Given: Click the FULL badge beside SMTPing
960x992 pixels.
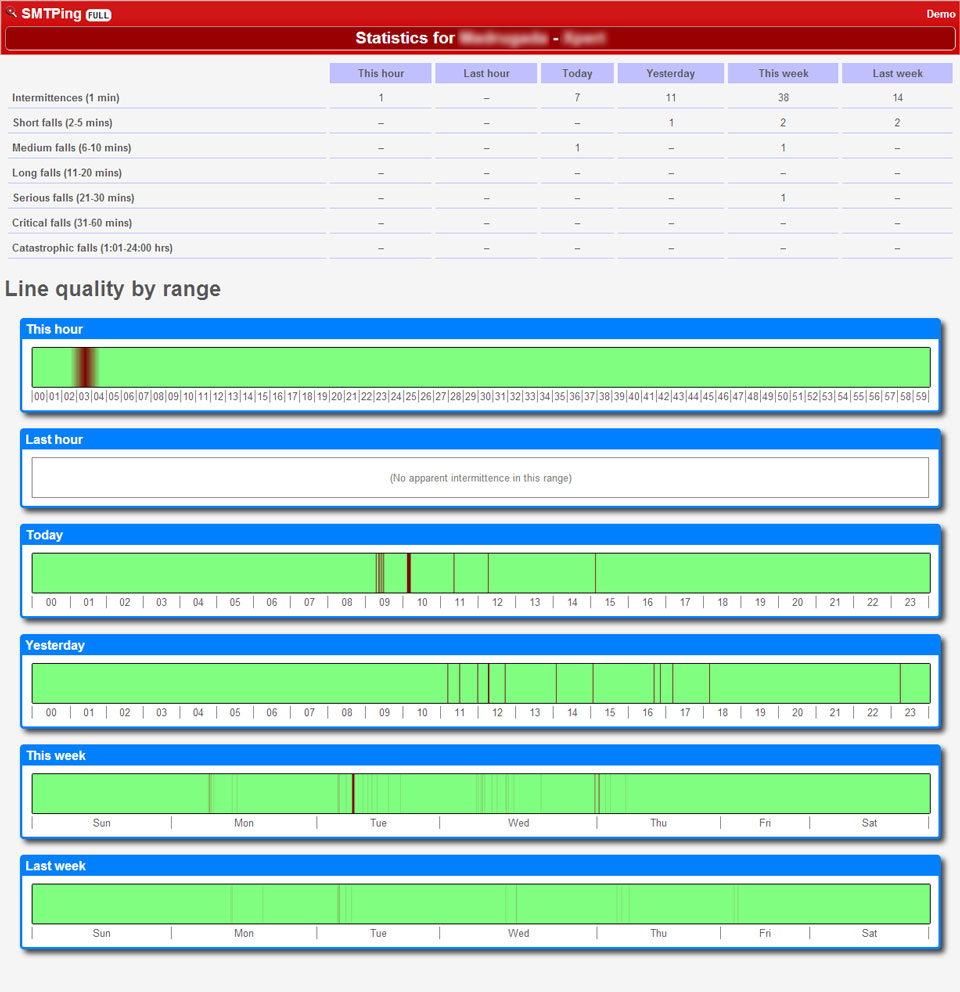Looking at the screenshot, I should tap(99, 15).
